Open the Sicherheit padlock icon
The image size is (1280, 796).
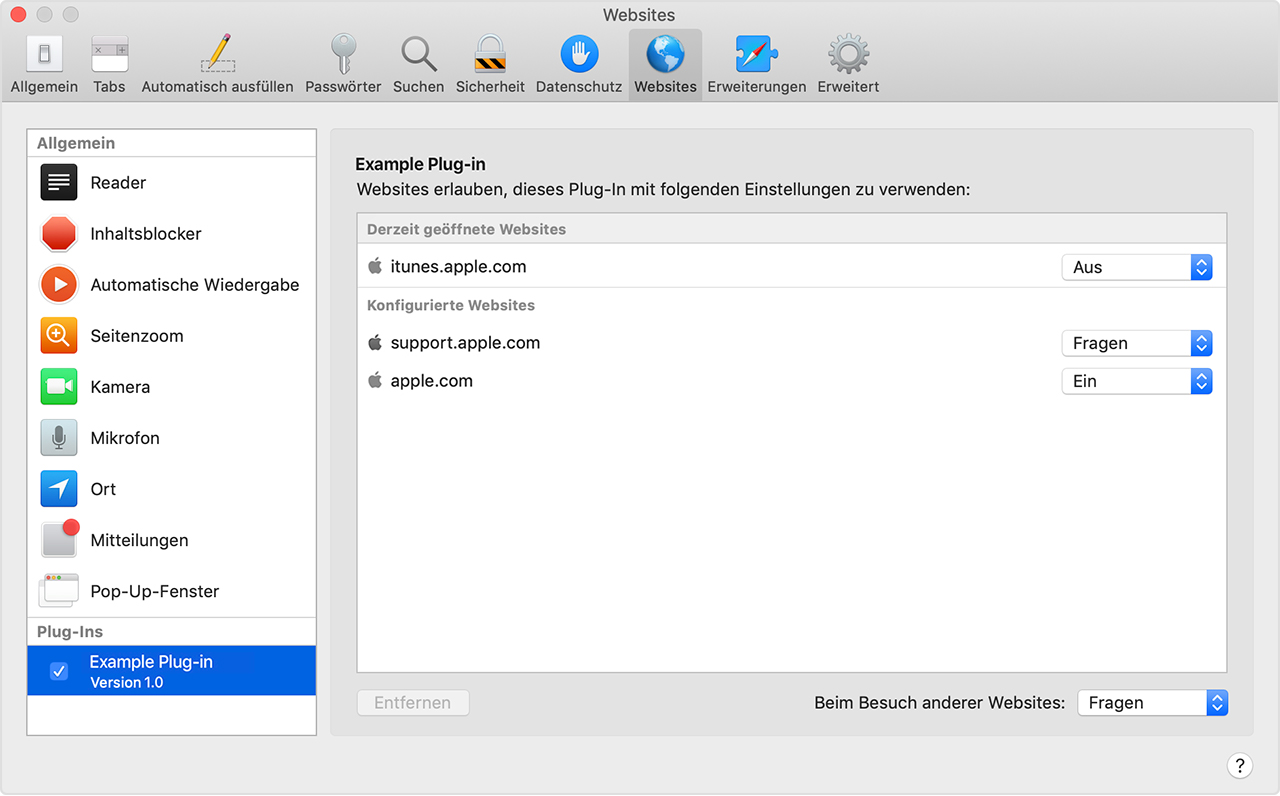coord(490,53)
